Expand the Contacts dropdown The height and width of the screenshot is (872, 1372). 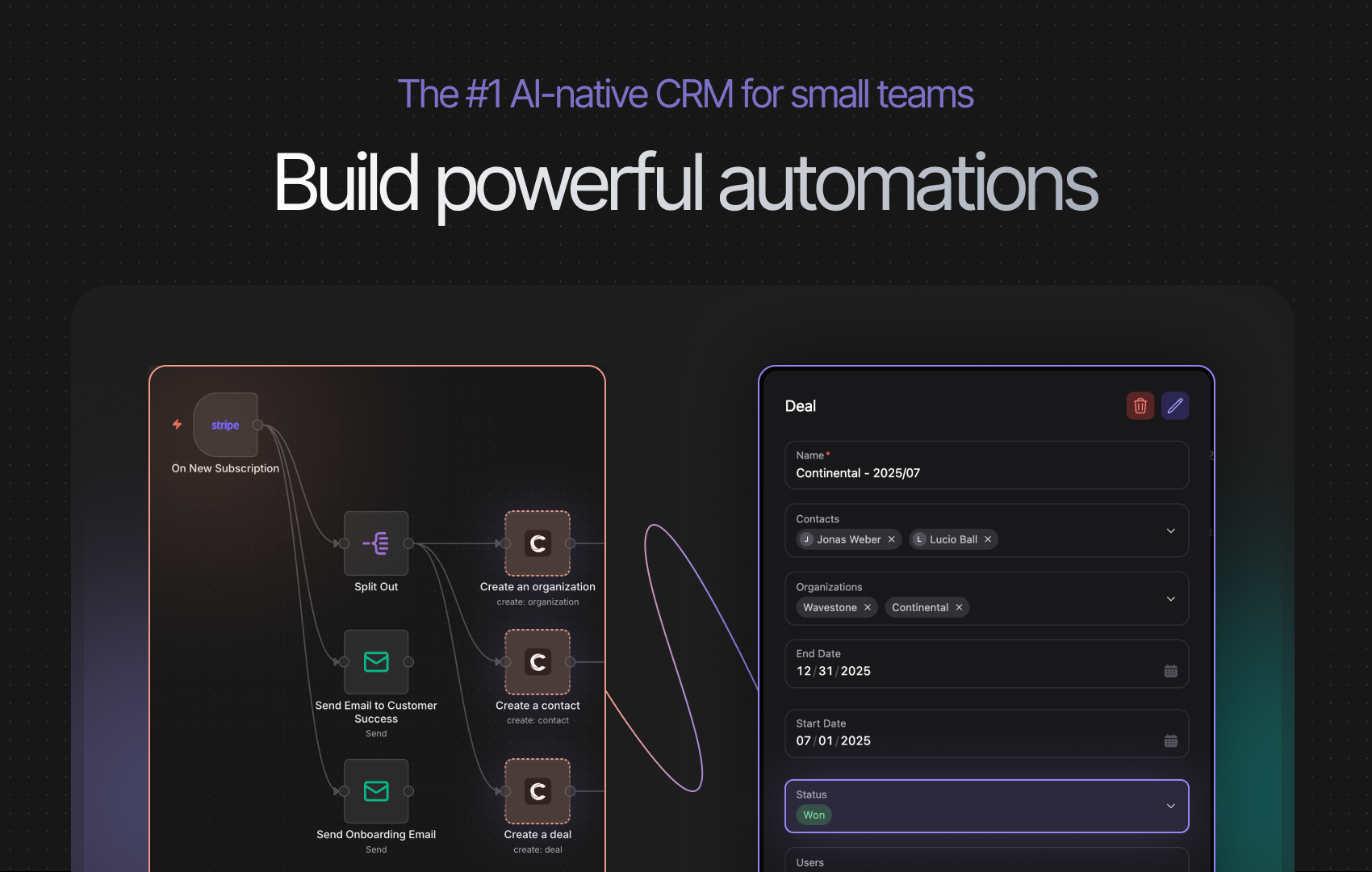[x=1171, y=530]
